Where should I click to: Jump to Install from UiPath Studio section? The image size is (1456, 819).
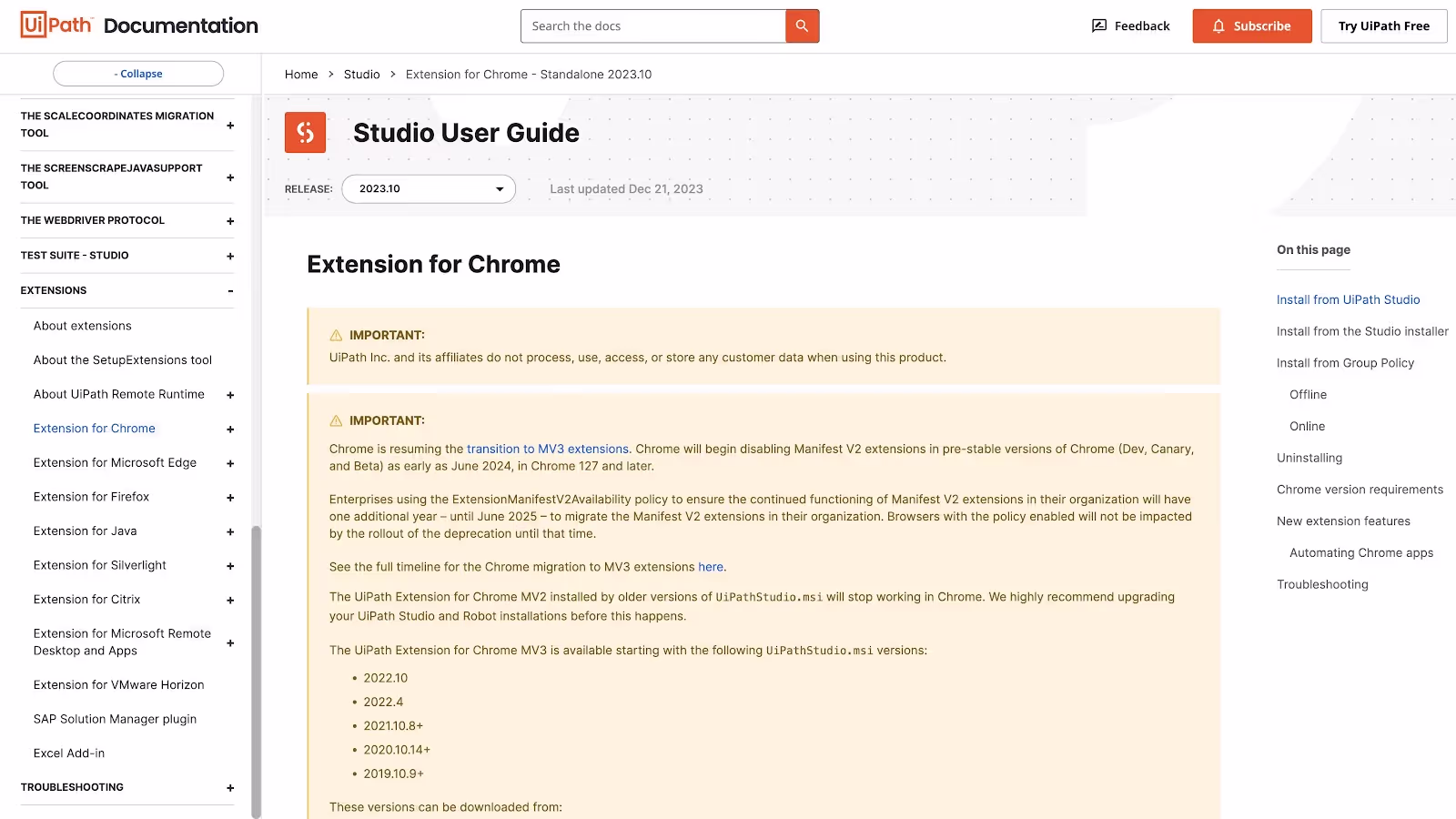point(1348,299)
